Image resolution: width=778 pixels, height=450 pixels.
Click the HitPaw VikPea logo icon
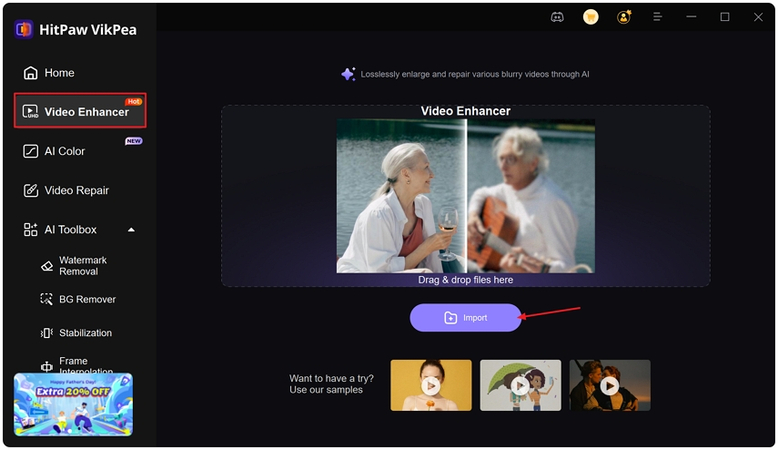[x=24, y=29]
